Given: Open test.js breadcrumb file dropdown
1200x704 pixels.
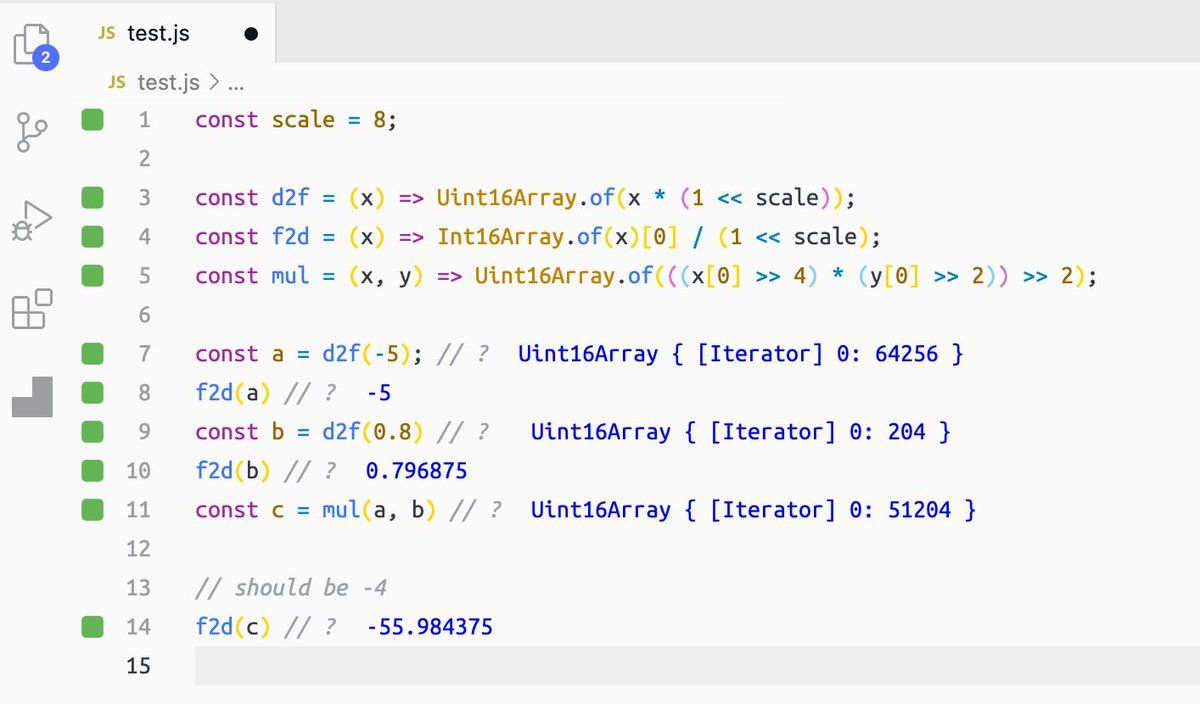Looking at the screenshot, I should tap(168, 82).
